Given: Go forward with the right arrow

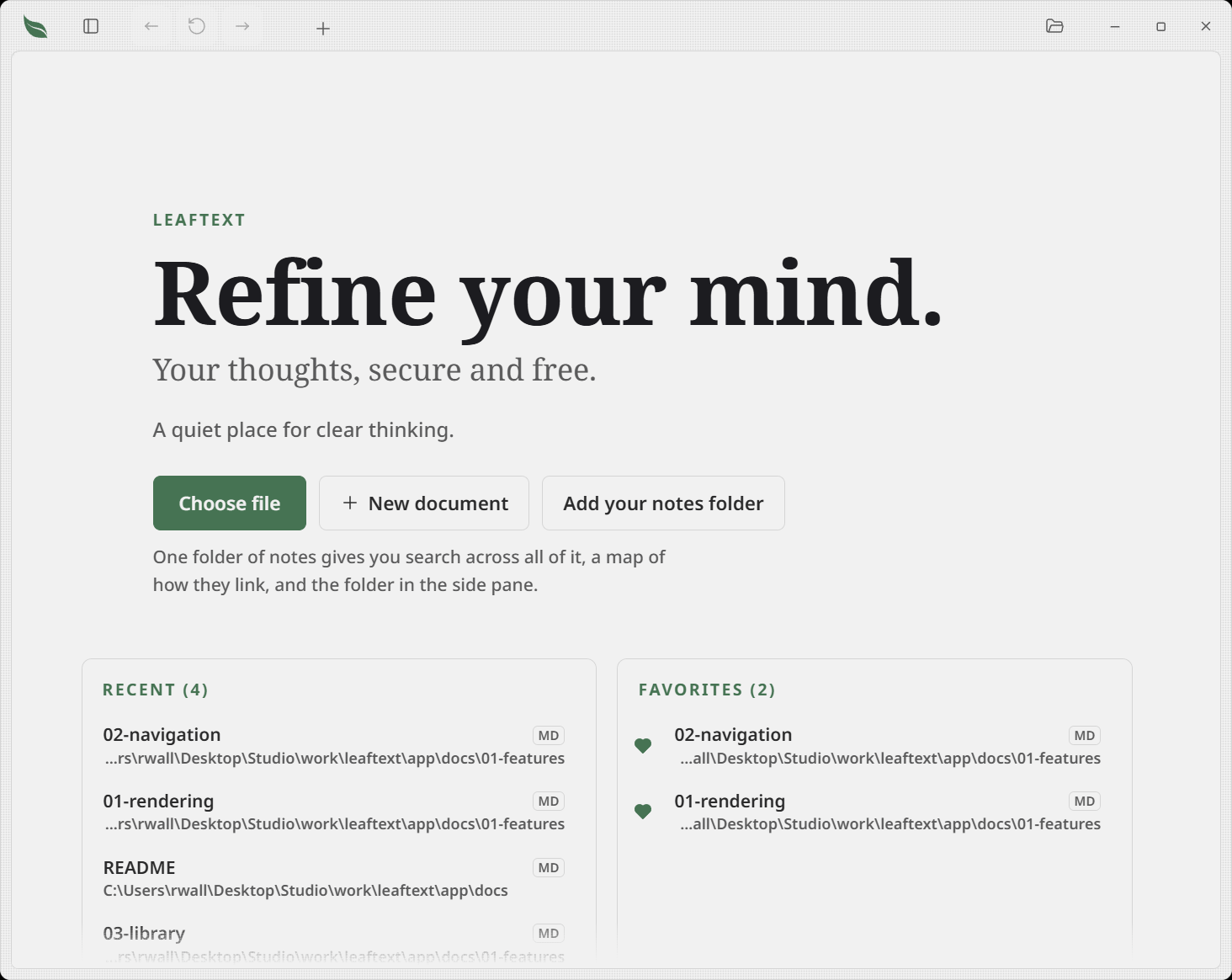Looking at the screenshot, I should pos(242,27).
